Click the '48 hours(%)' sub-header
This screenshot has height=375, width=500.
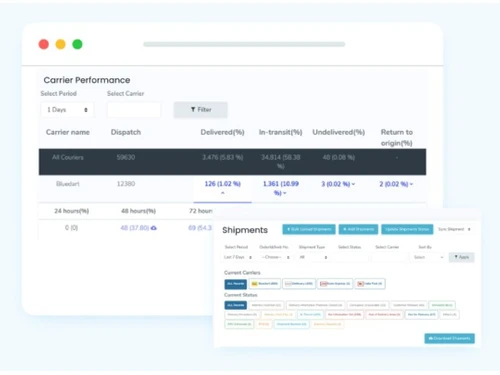tap(138, 211)
